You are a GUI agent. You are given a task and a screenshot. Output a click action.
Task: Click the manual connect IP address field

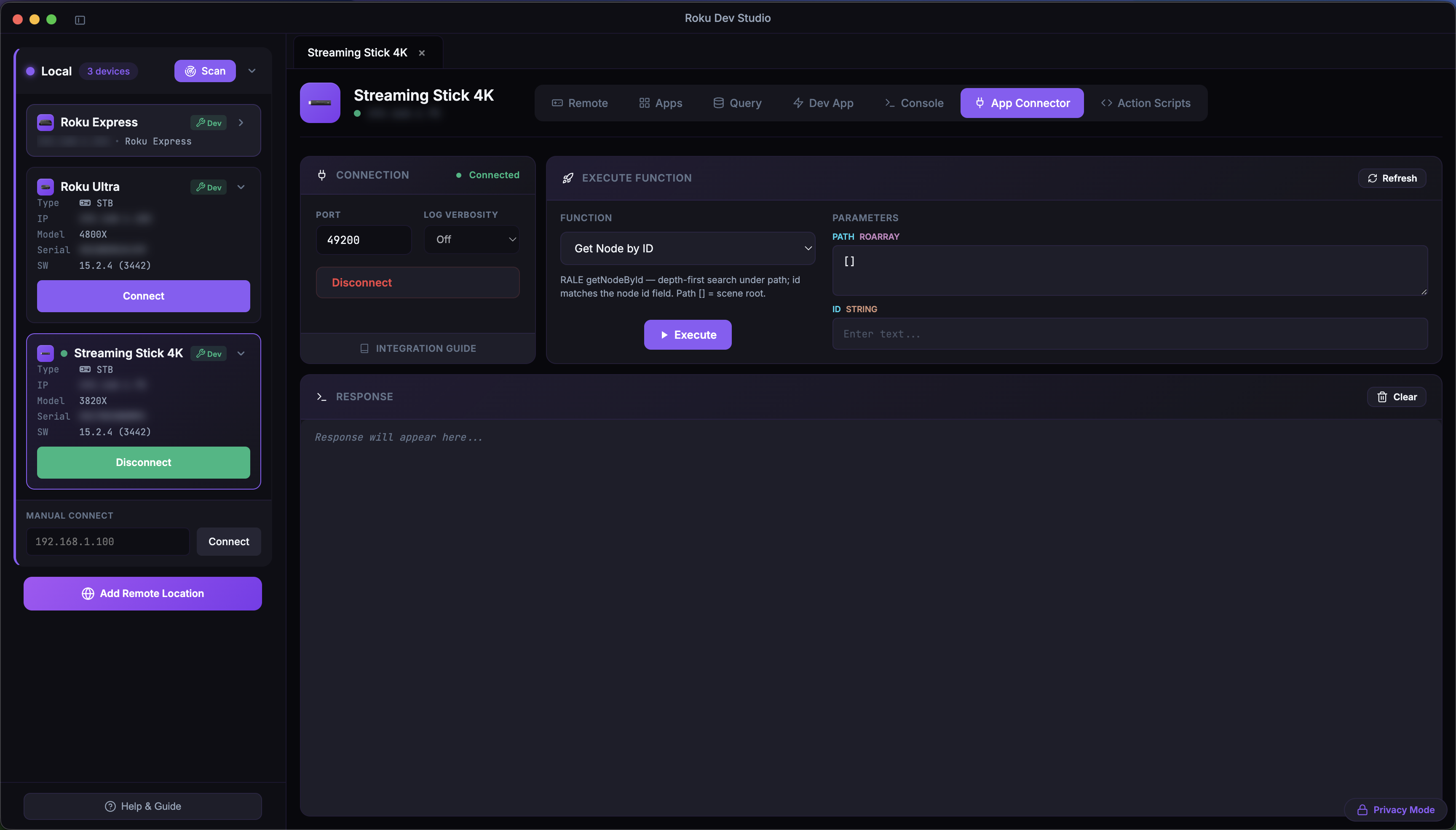108,541
